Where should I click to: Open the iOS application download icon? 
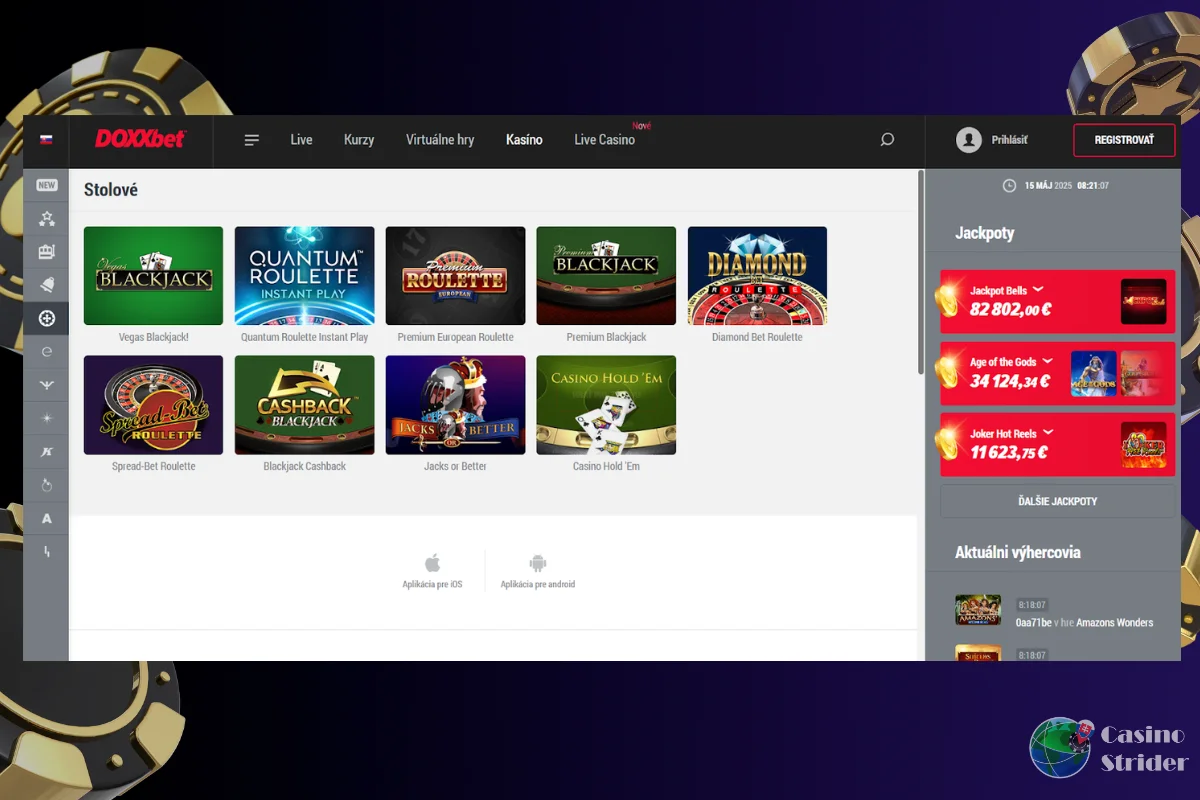[x=432, y=563]
